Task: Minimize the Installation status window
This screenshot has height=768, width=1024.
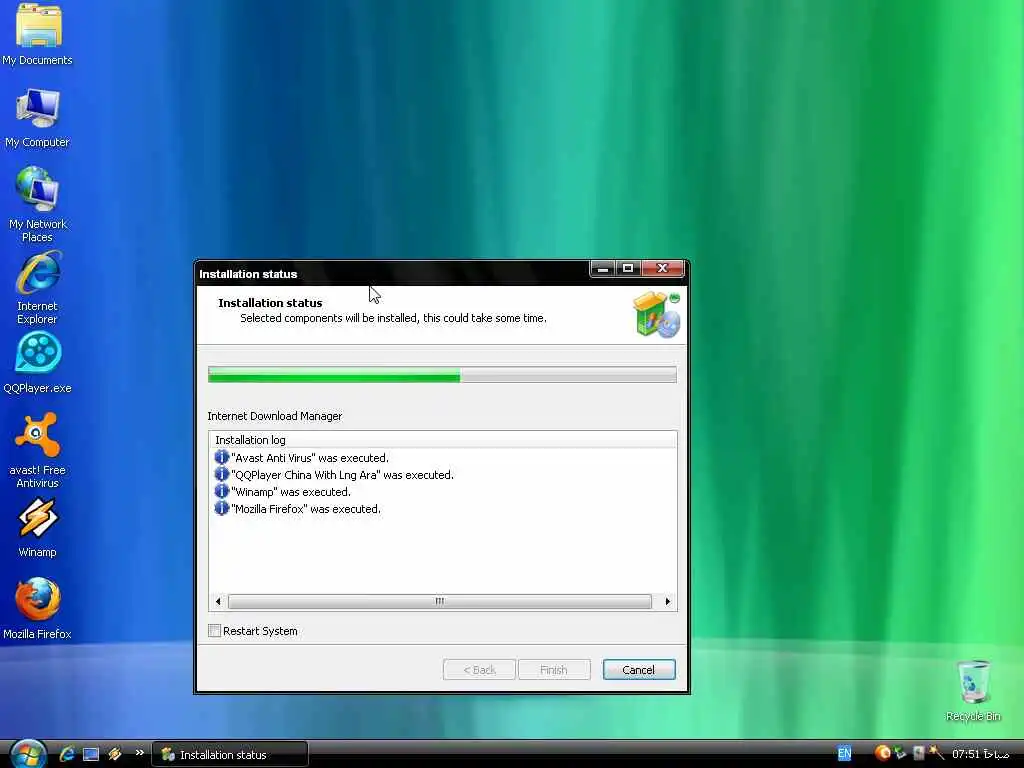Action: pos(602,268)
